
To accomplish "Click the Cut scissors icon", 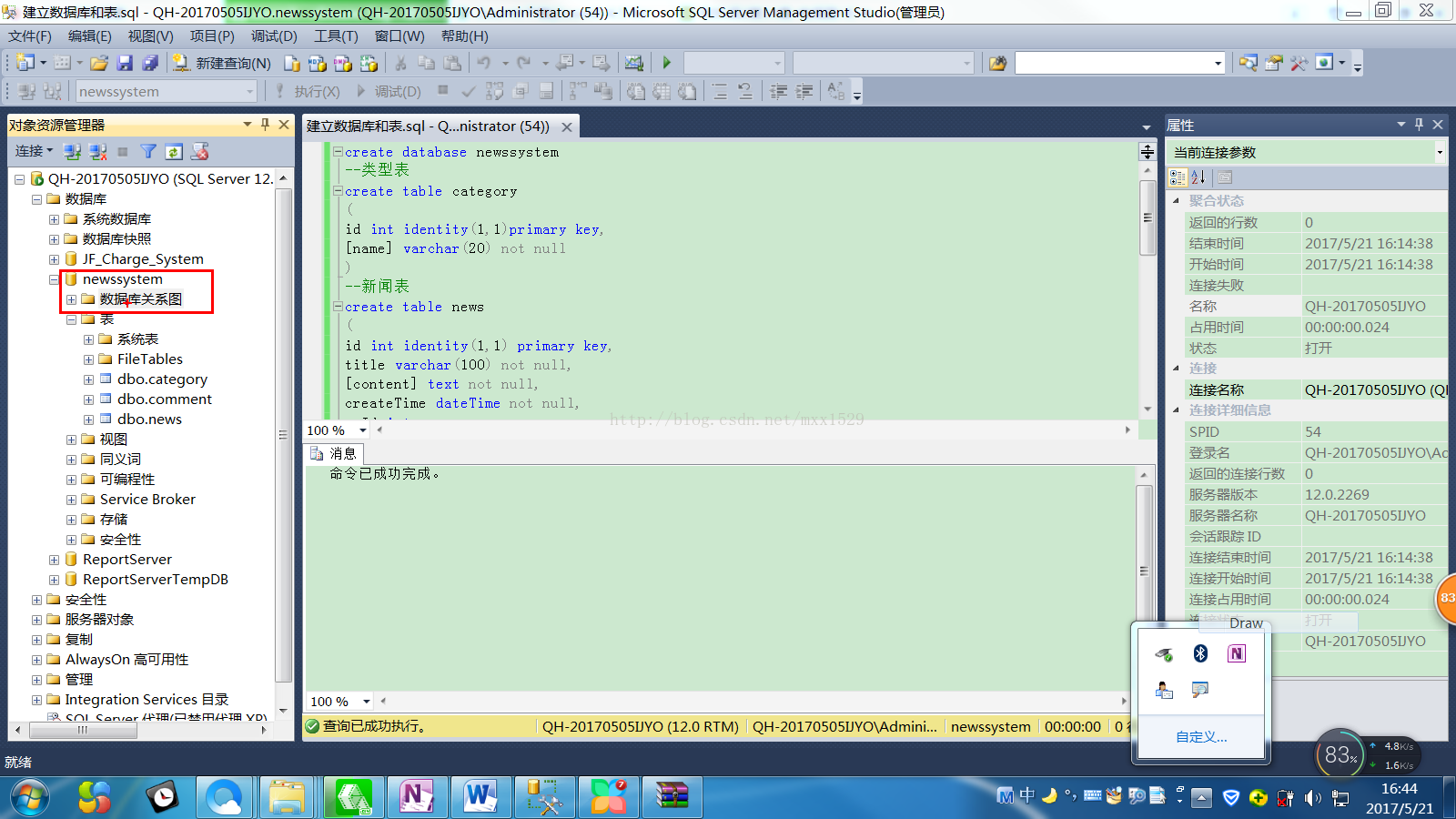I will [400, 63].
